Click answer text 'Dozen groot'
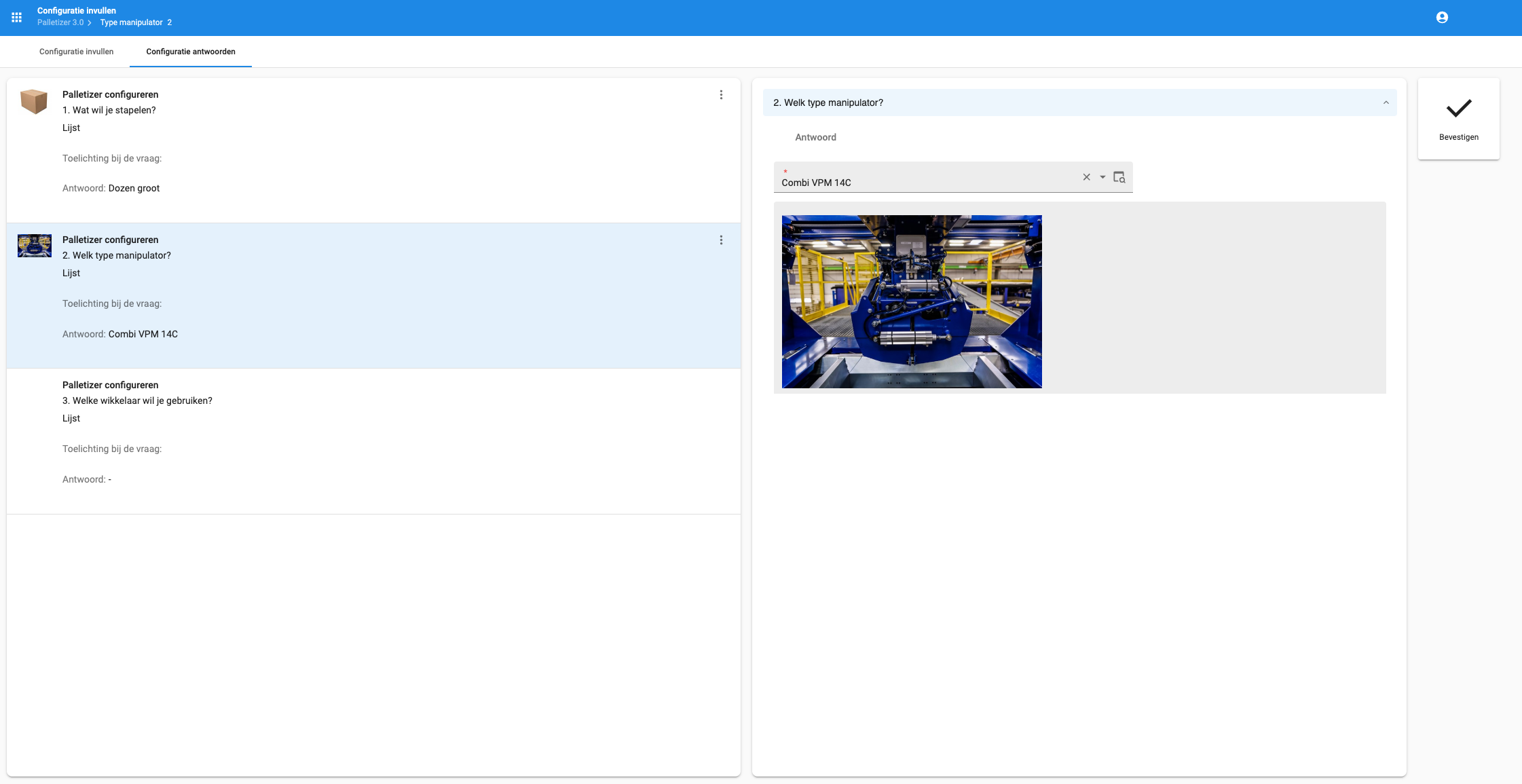The height and width of the screenshot is (784, 1522). coord(134,188)
